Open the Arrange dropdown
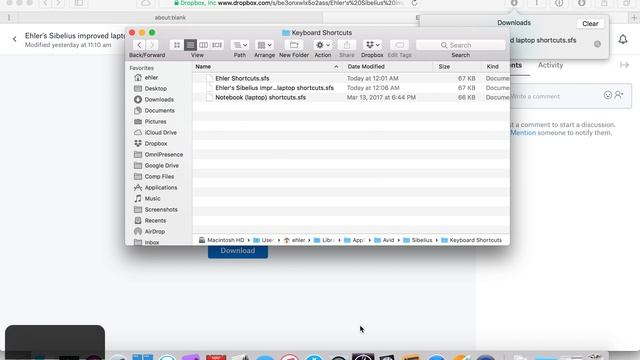The image size is (640, 360). click(264, 45)
